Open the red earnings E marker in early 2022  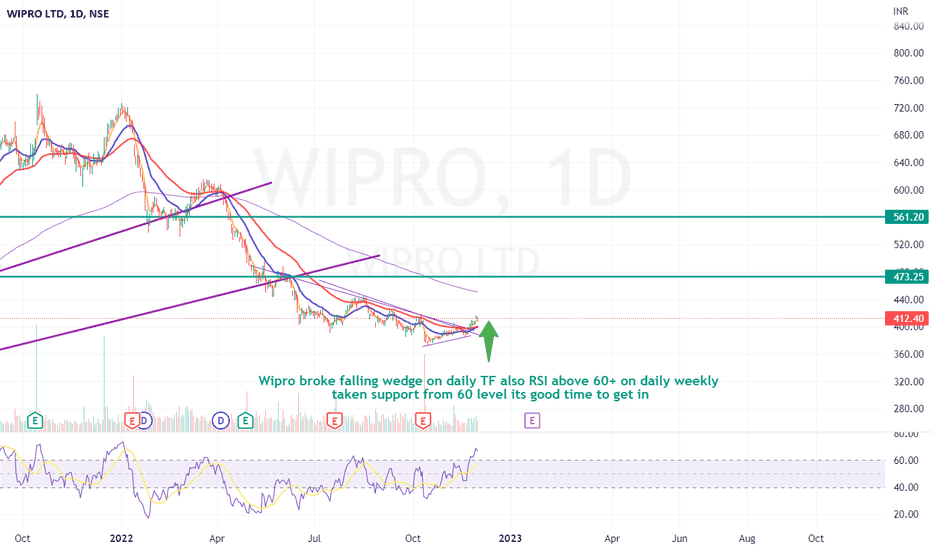[x=132, y=421]
